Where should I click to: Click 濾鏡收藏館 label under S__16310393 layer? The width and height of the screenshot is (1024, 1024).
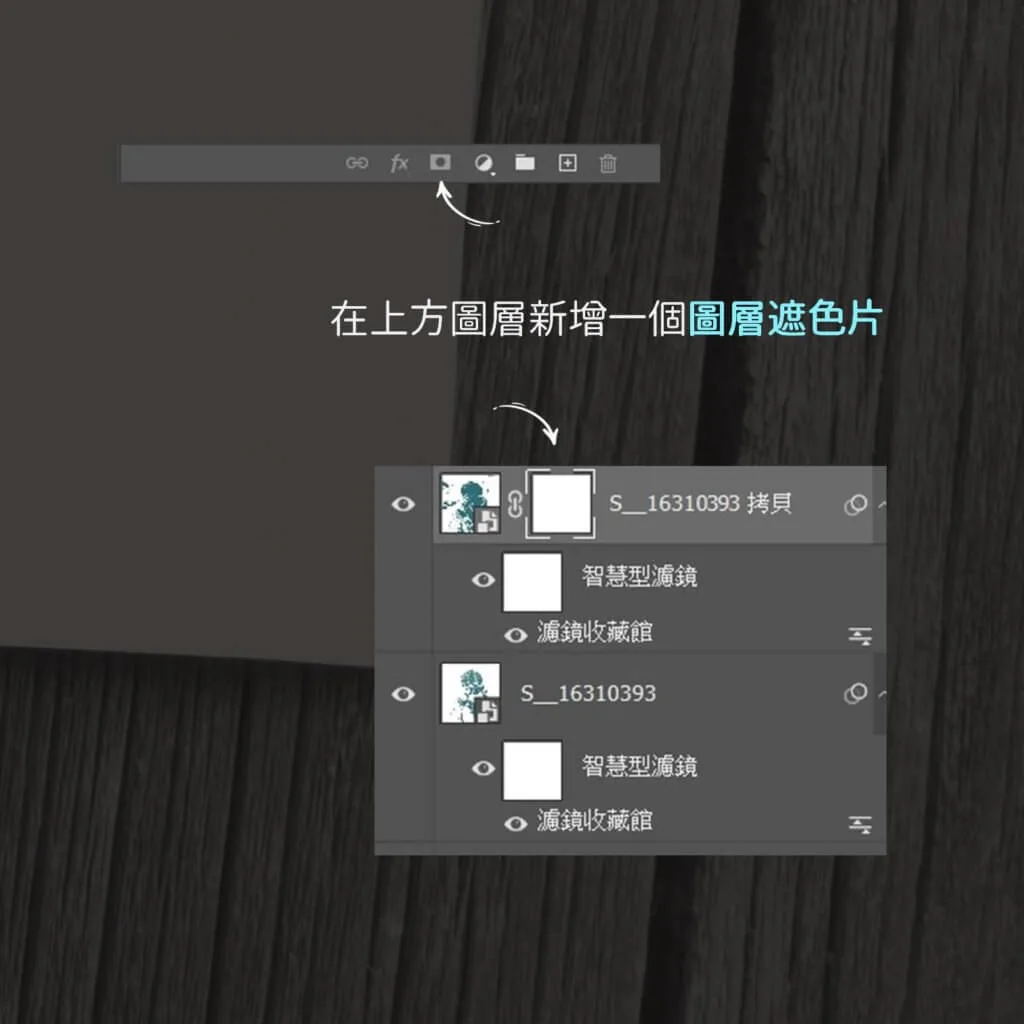[594, 821]
